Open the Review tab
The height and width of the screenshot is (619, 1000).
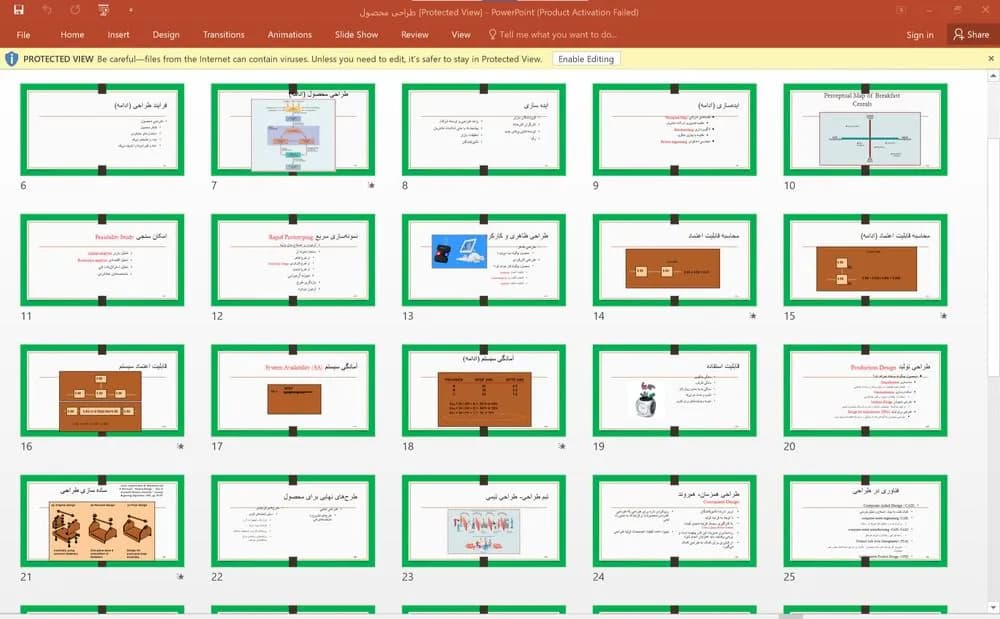(415, 34)
